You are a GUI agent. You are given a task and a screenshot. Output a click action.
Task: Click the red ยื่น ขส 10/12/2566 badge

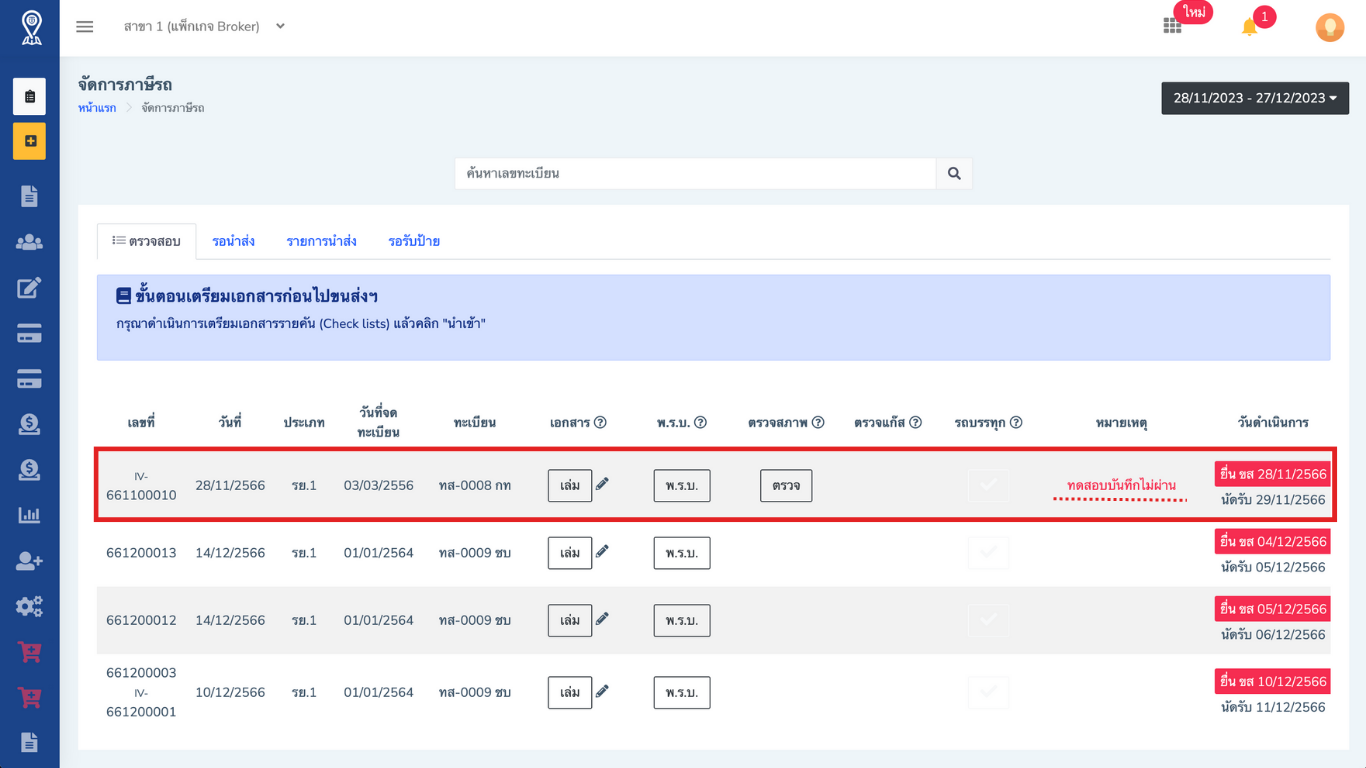click(x=1273, y=681)
